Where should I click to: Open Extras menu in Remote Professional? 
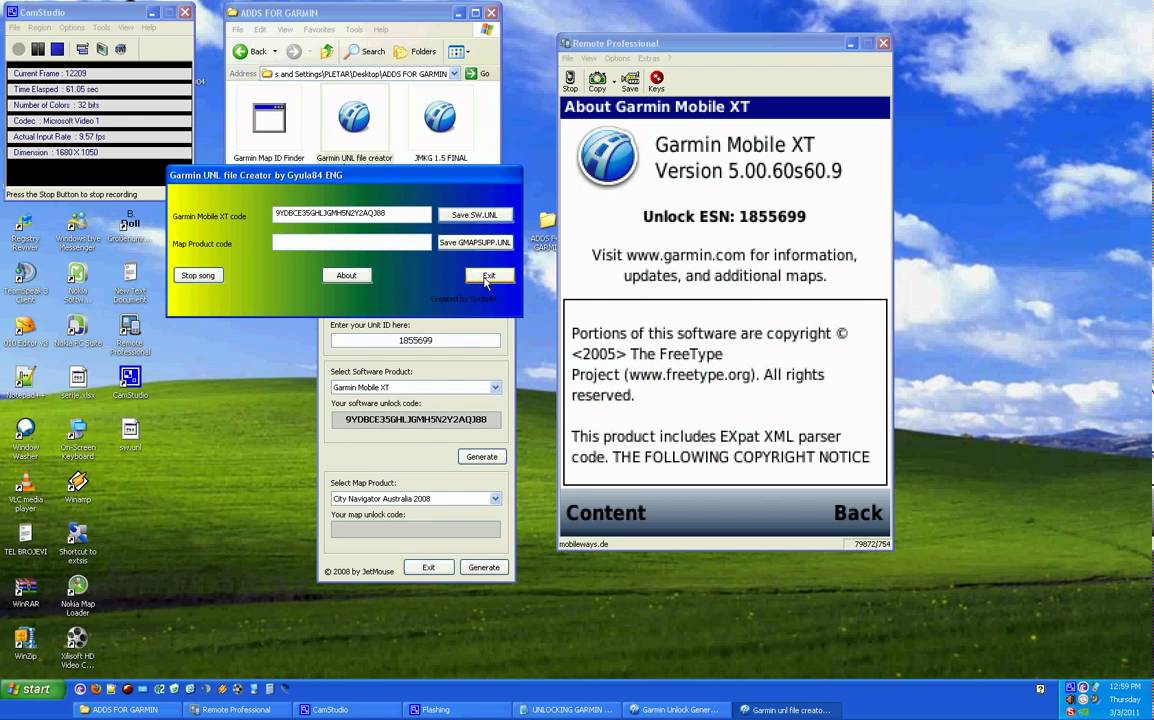pyautogui.click(x=648, y=58)
